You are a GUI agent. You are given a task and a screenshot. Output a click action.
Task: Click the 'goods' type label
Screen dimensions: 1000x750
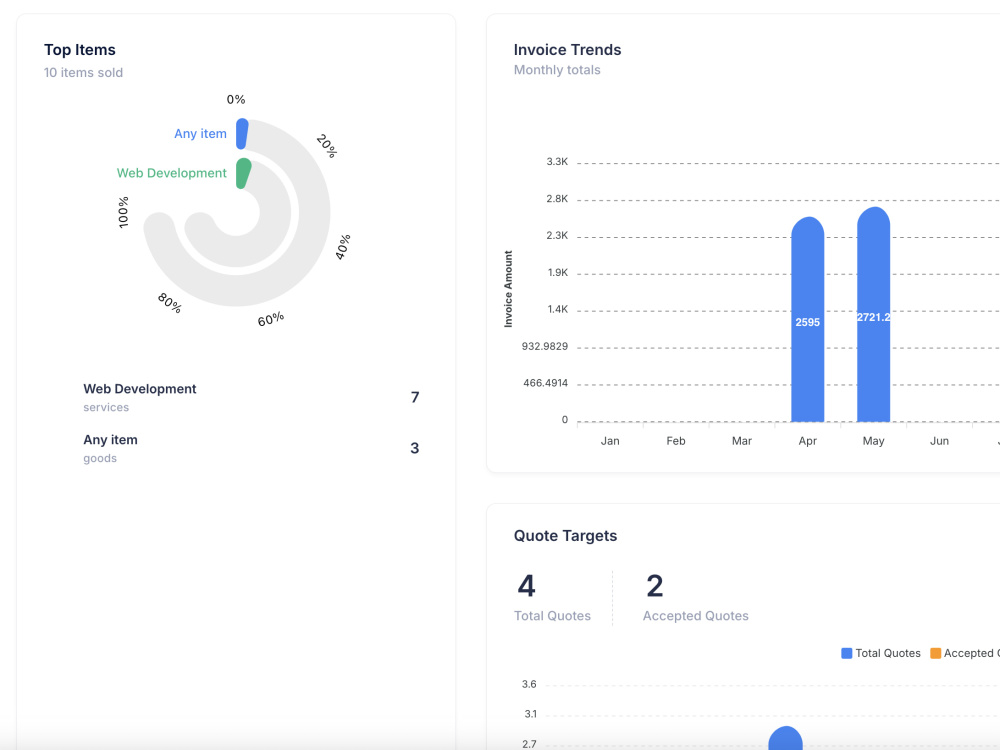click(x=100, y=459)
